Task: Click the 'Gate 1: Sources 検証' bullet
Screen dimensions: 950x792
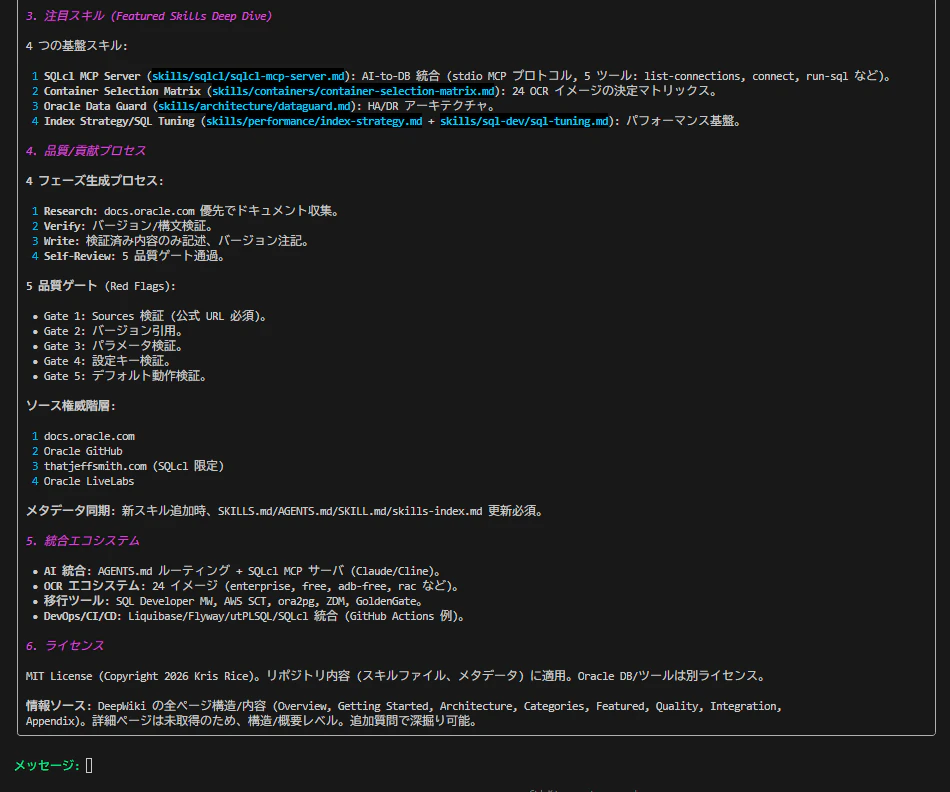Action: click(x=151, y=316)
